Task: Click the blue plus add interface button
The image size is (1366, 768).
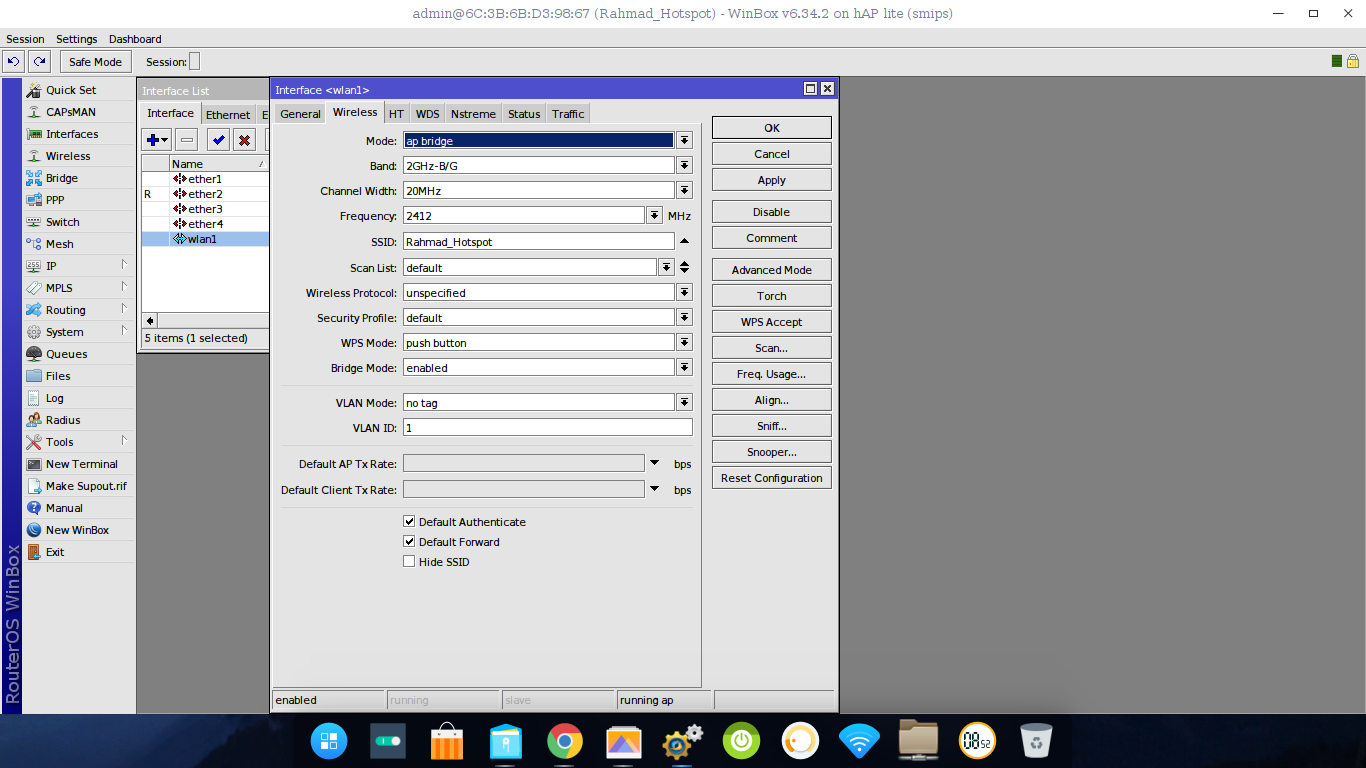Action: coord(157,140)
